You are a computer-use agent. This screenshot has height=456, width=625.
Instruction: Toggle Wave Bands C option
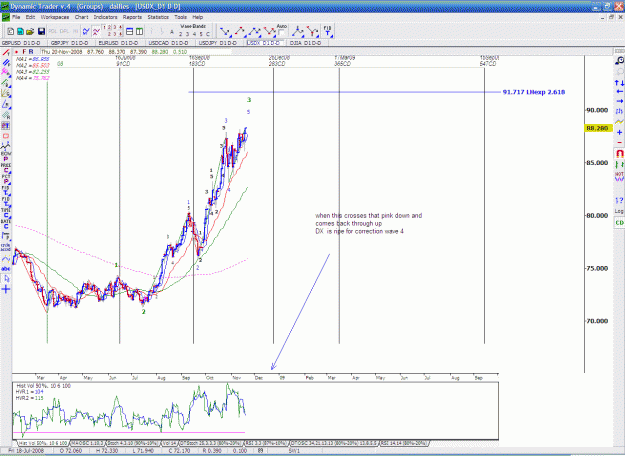pyautogui.click(x=208, y=34)
